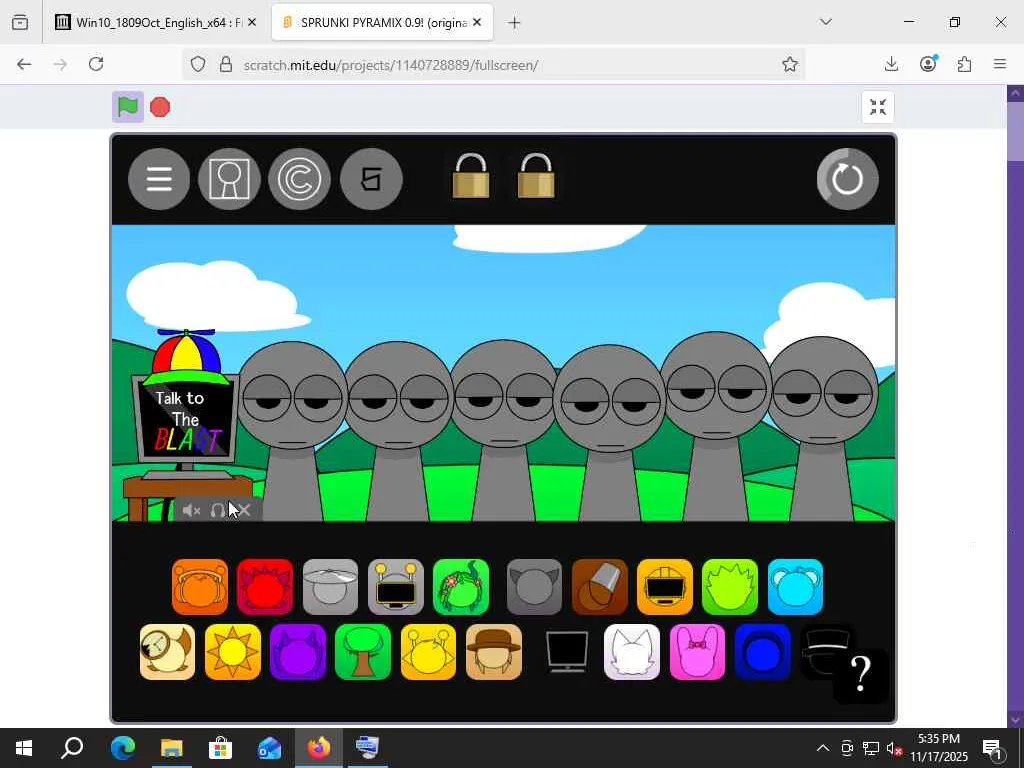Go back to the previous page

pyautogui.click(x=24, y=64)
